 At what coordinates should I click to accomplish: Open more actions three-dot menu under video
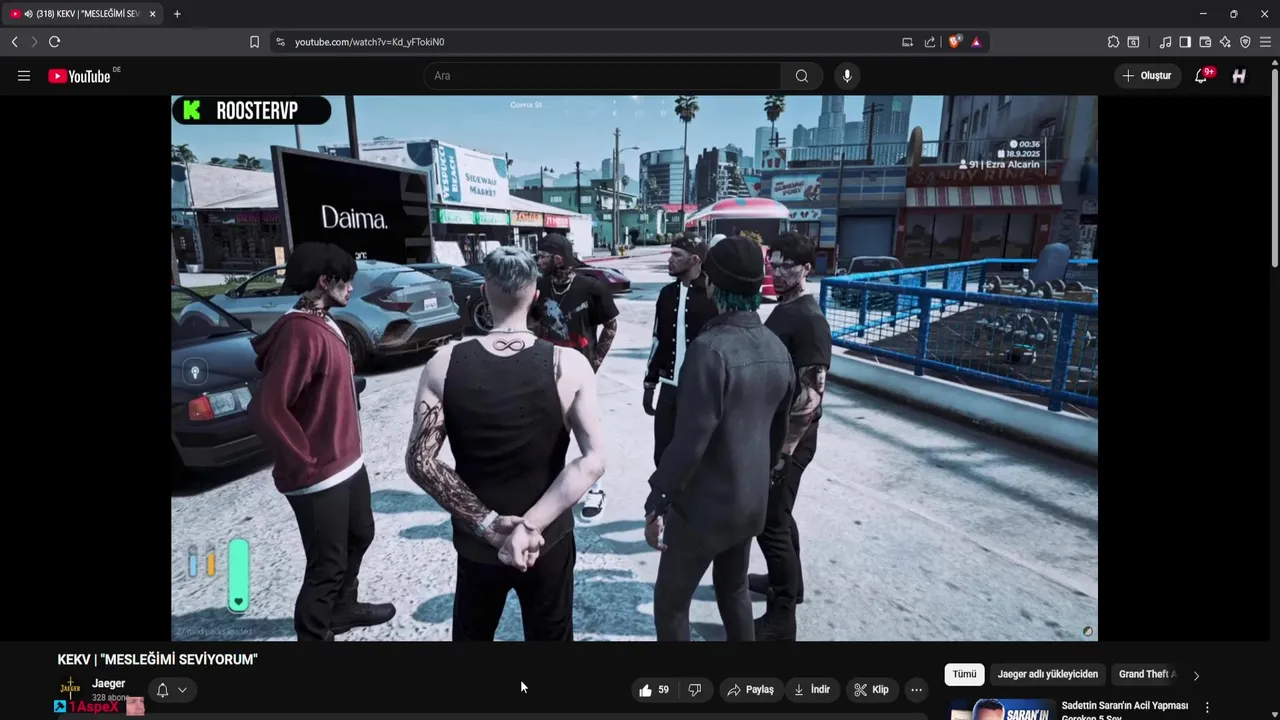coord(916,690)
